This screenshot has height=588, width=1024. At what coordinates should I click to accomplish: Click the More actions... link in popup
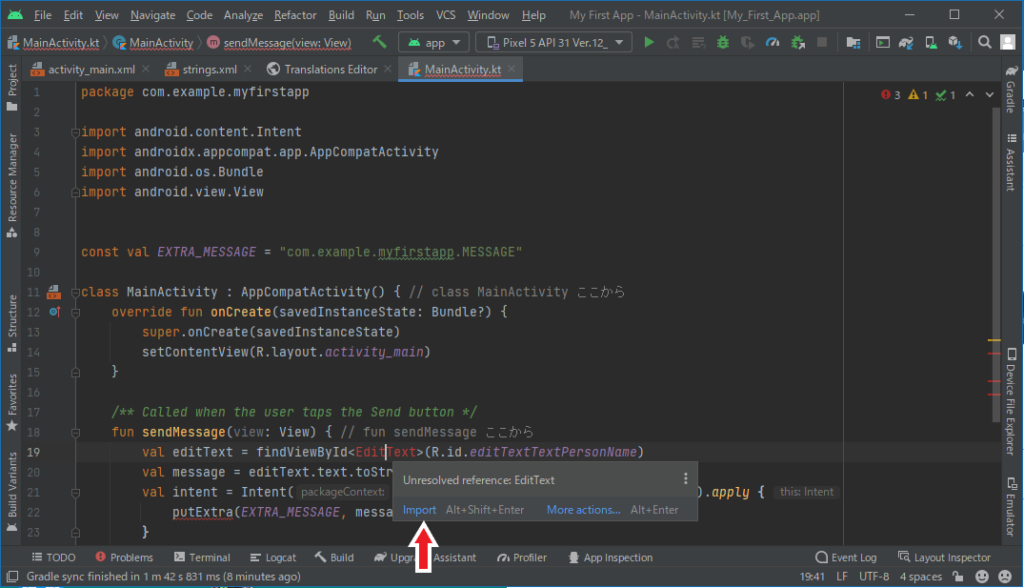click(583, 510)
